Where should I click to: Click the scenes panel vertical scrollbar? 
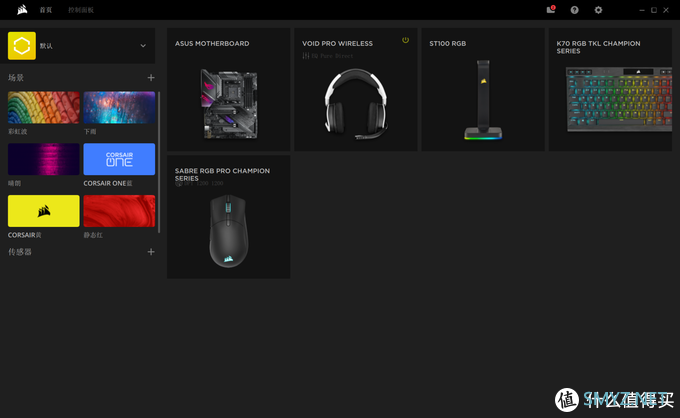(x=159, y=162)
